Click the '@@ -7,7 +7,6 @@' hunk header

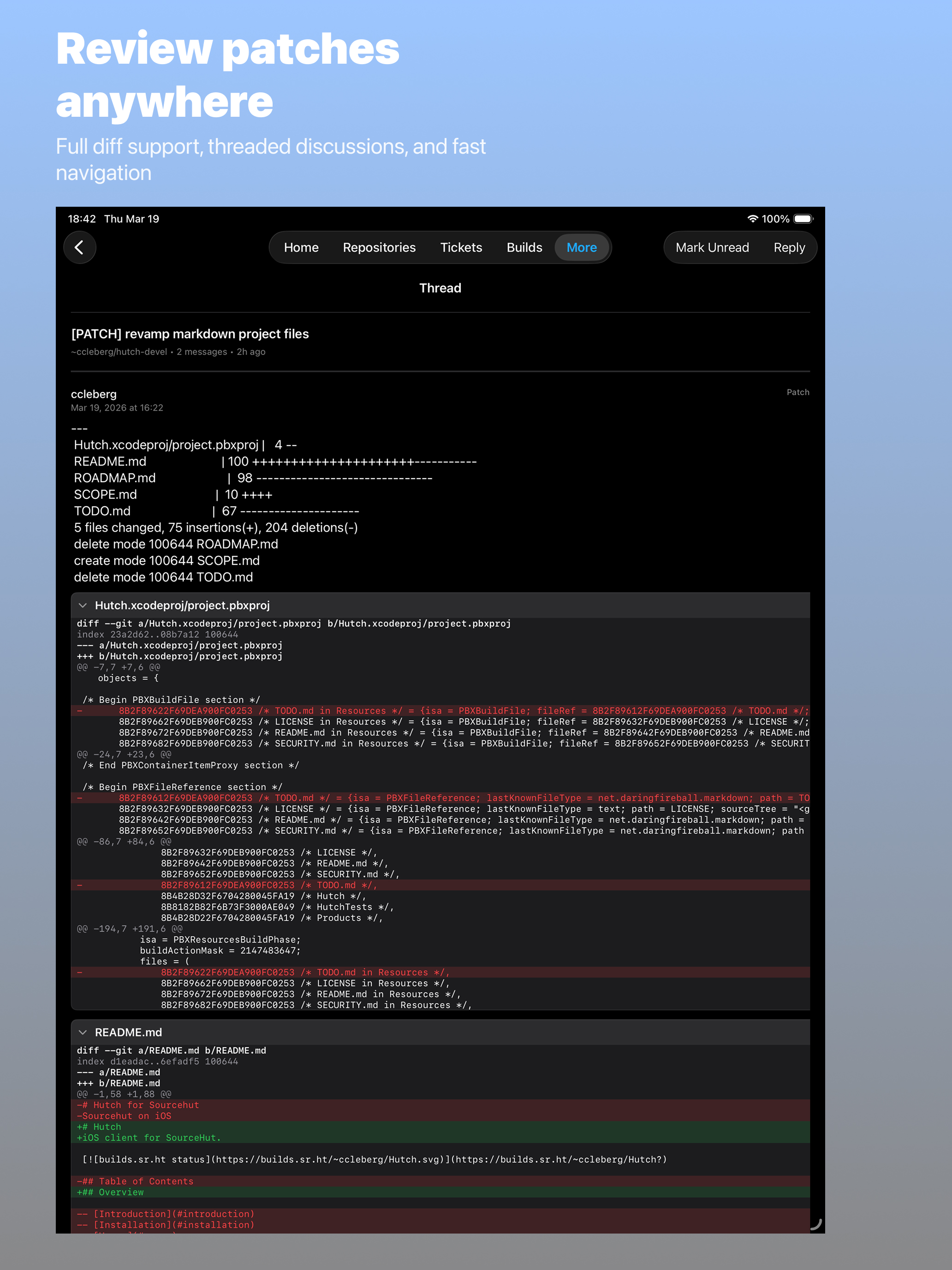click(x=118, y=667)
